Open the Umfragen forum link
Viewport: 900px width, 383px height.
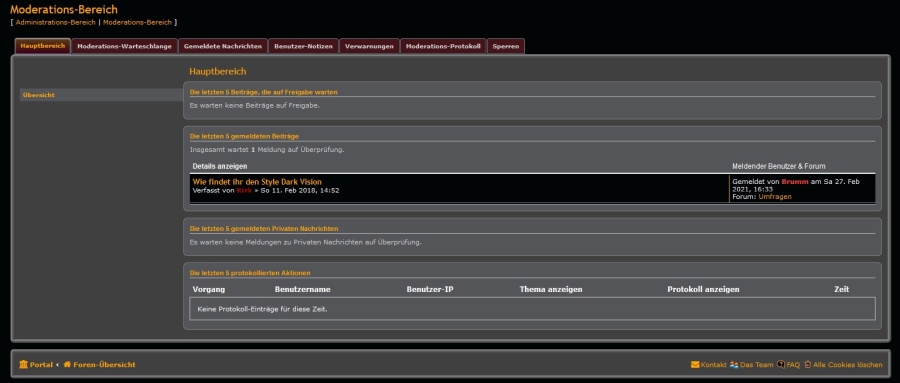(775, 196)
